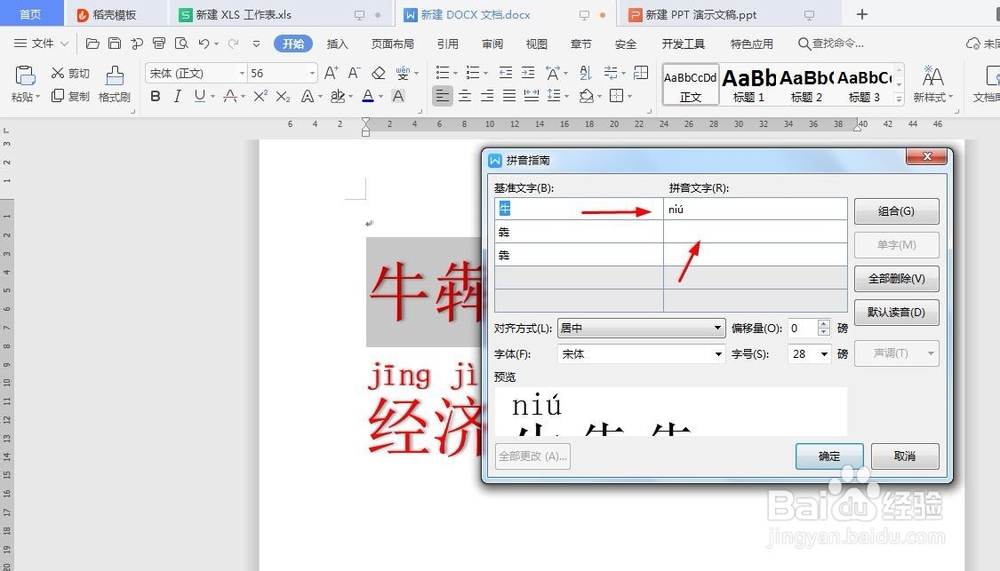Screen dimensions: 1000x571
Task: Switch to the 页面布局 ribbon tab
Action: 393,43
